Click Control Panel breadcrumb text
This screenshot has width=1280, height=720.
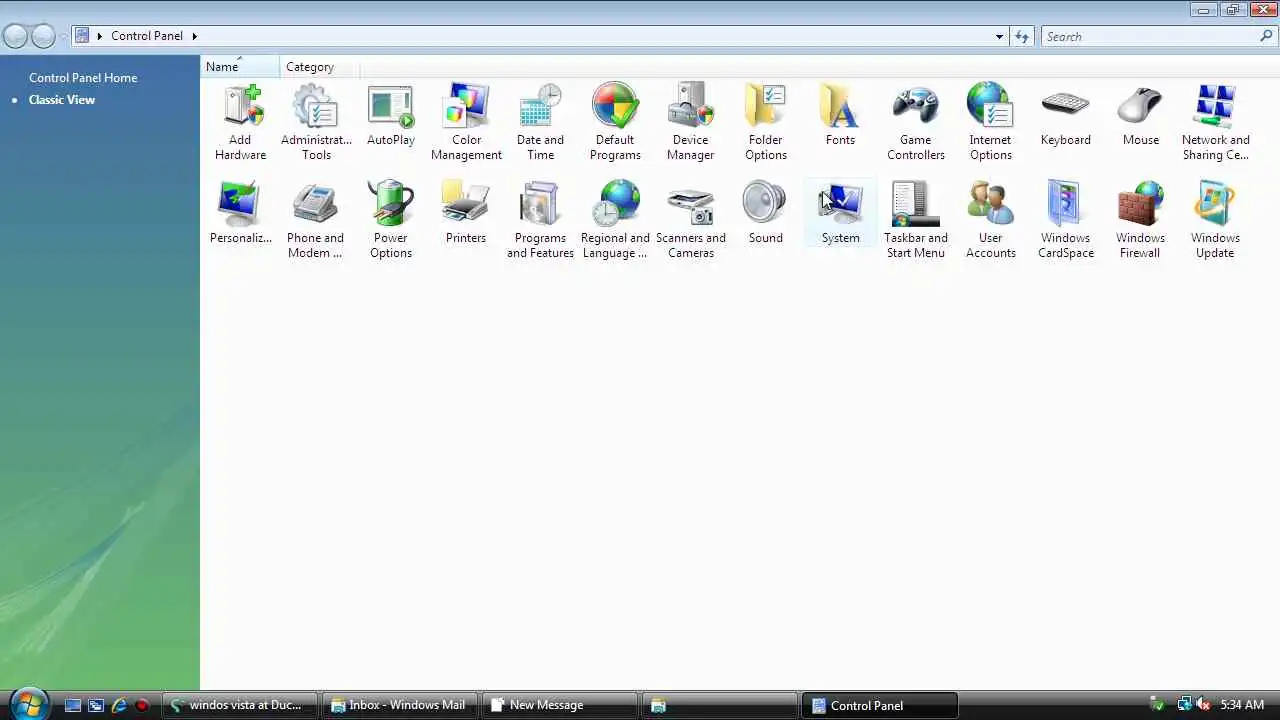(x=147, y=36)
